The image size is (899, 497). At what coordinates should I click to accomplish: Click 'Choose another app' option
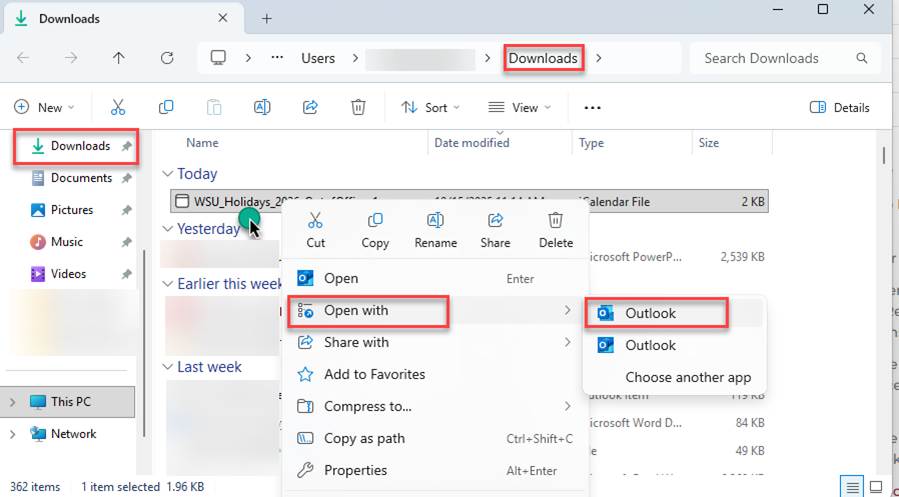tap(688, 377)
